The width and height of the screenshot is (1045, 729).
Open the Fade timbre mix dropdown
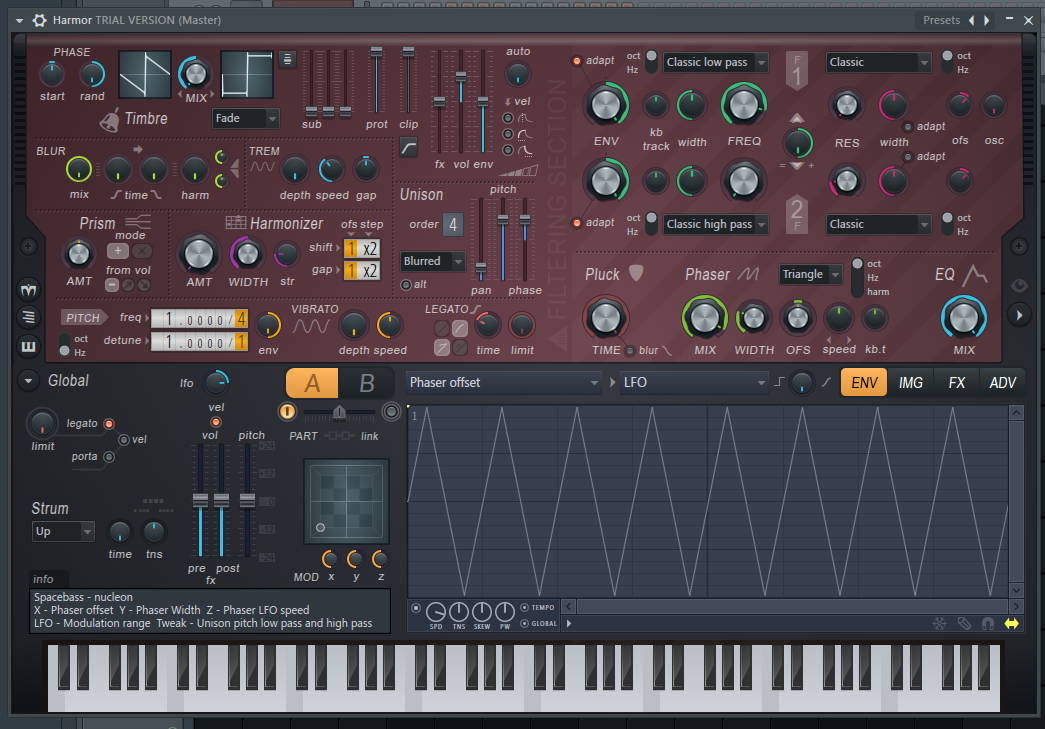tap(246, 119)
